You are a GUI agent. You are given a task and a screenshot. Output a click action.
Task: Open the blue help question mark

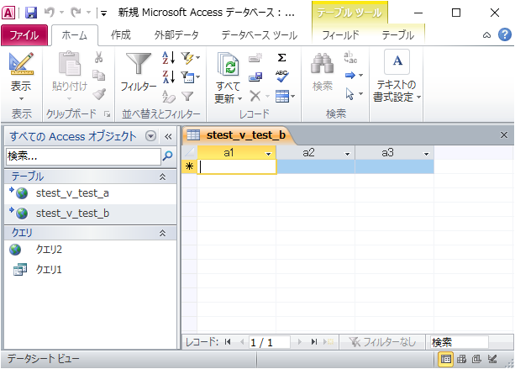[505, 34]
